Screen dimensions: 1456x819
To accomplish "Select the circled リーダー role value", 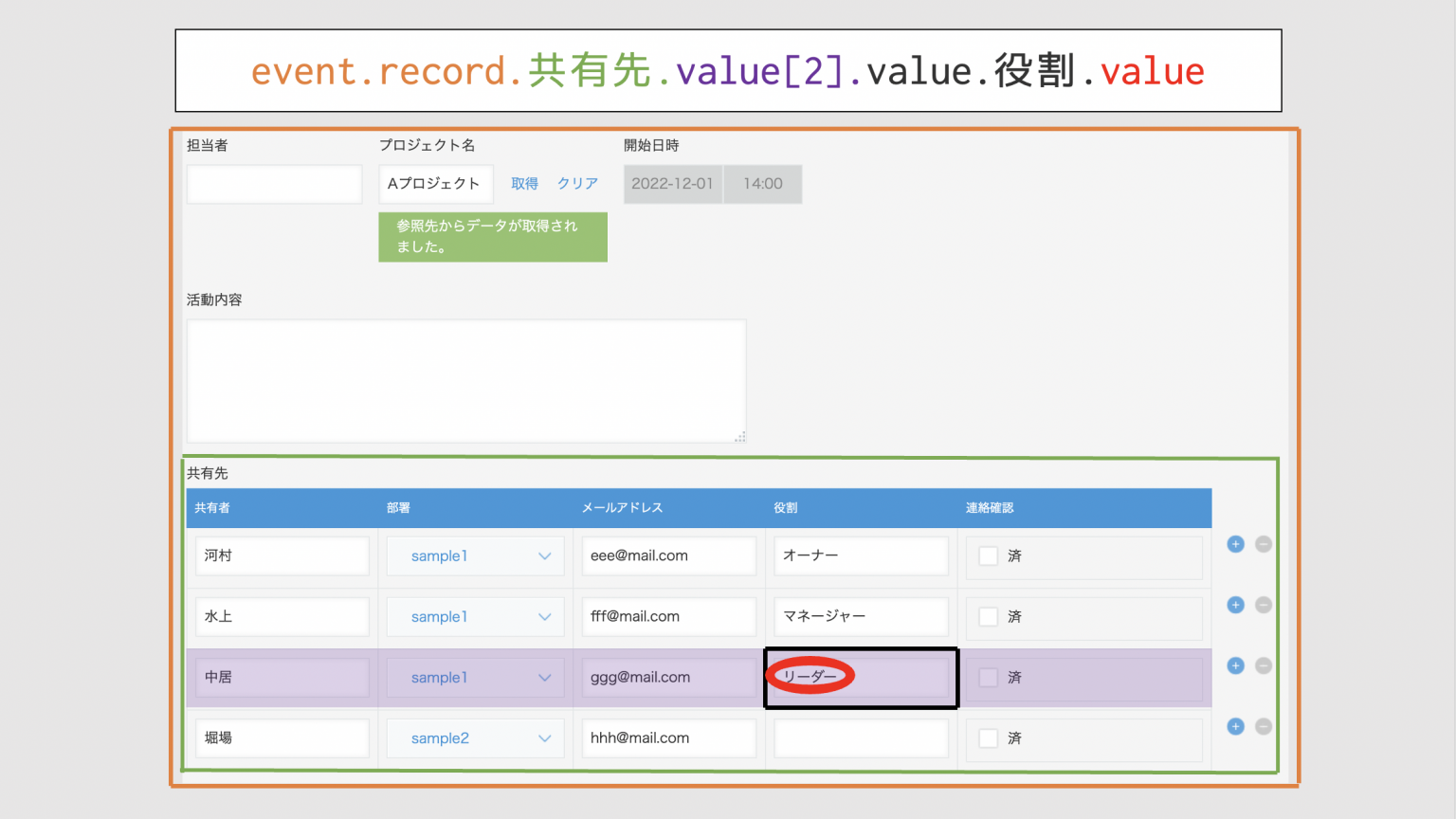I will pos(811,676).
